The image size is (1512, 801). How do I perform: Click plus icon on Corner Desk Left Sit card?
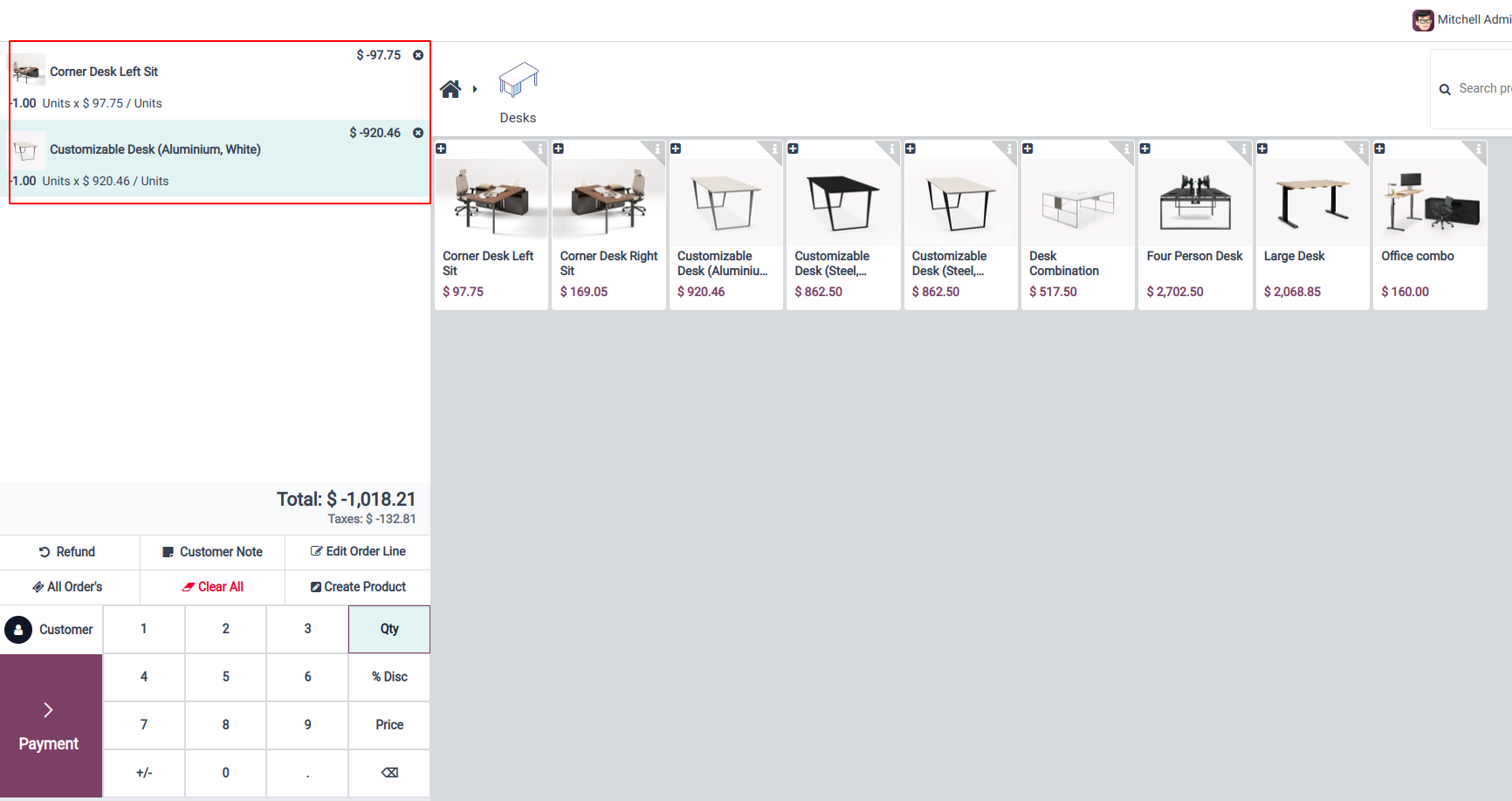coord(442,148)
